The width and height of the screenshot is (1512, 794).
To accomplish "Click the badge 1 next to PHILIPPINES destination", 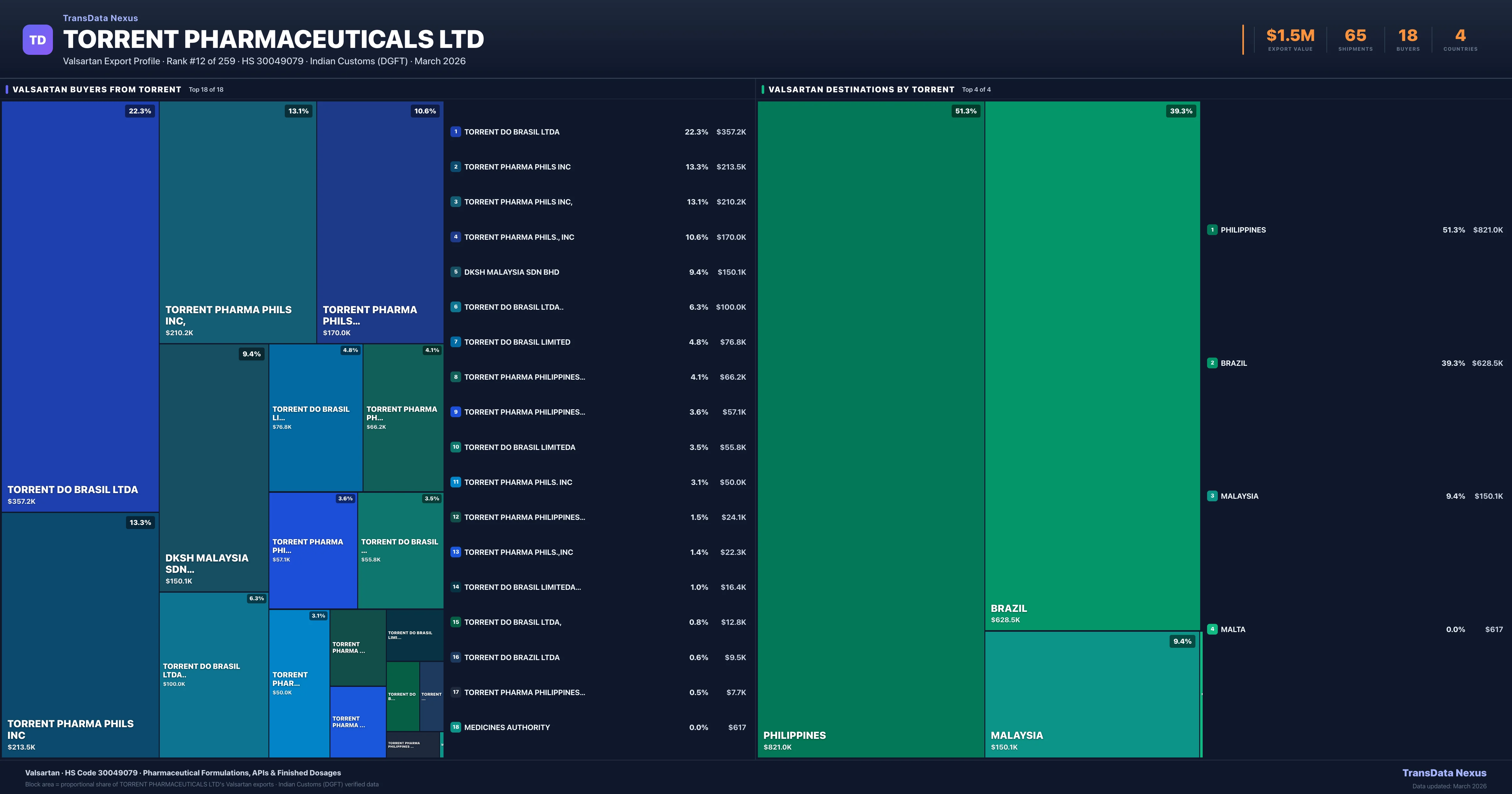I will click(x=1212, y=230).
